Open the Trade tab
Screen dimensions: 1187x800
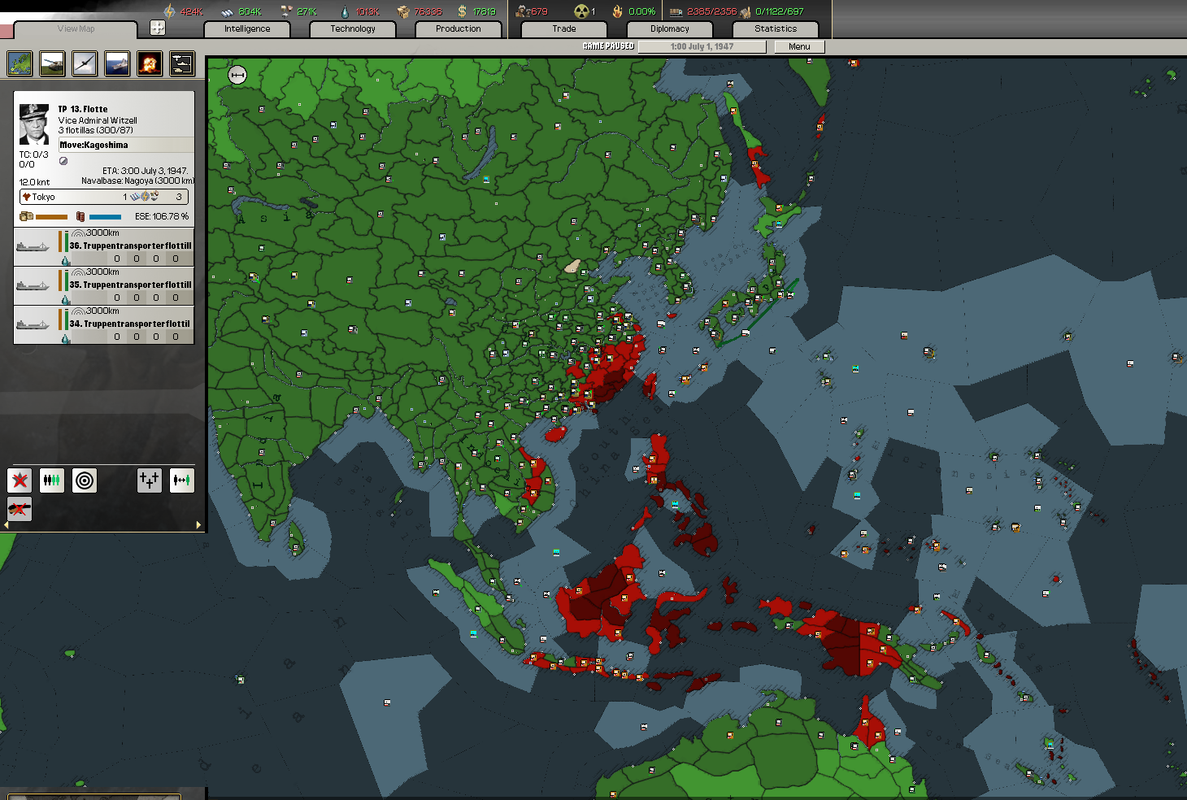(564, 29)
